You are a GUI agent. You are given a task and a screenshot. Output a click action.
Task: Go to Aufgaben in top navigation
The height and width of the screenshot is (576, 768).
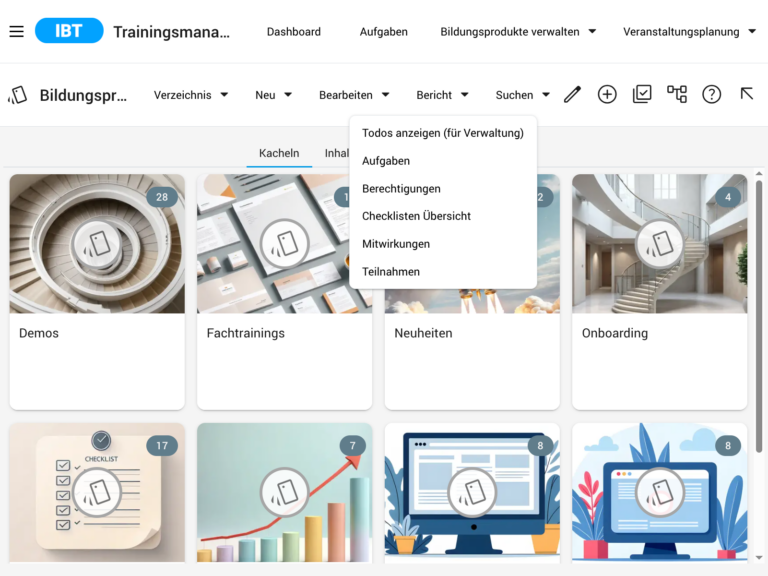[384, 32]
